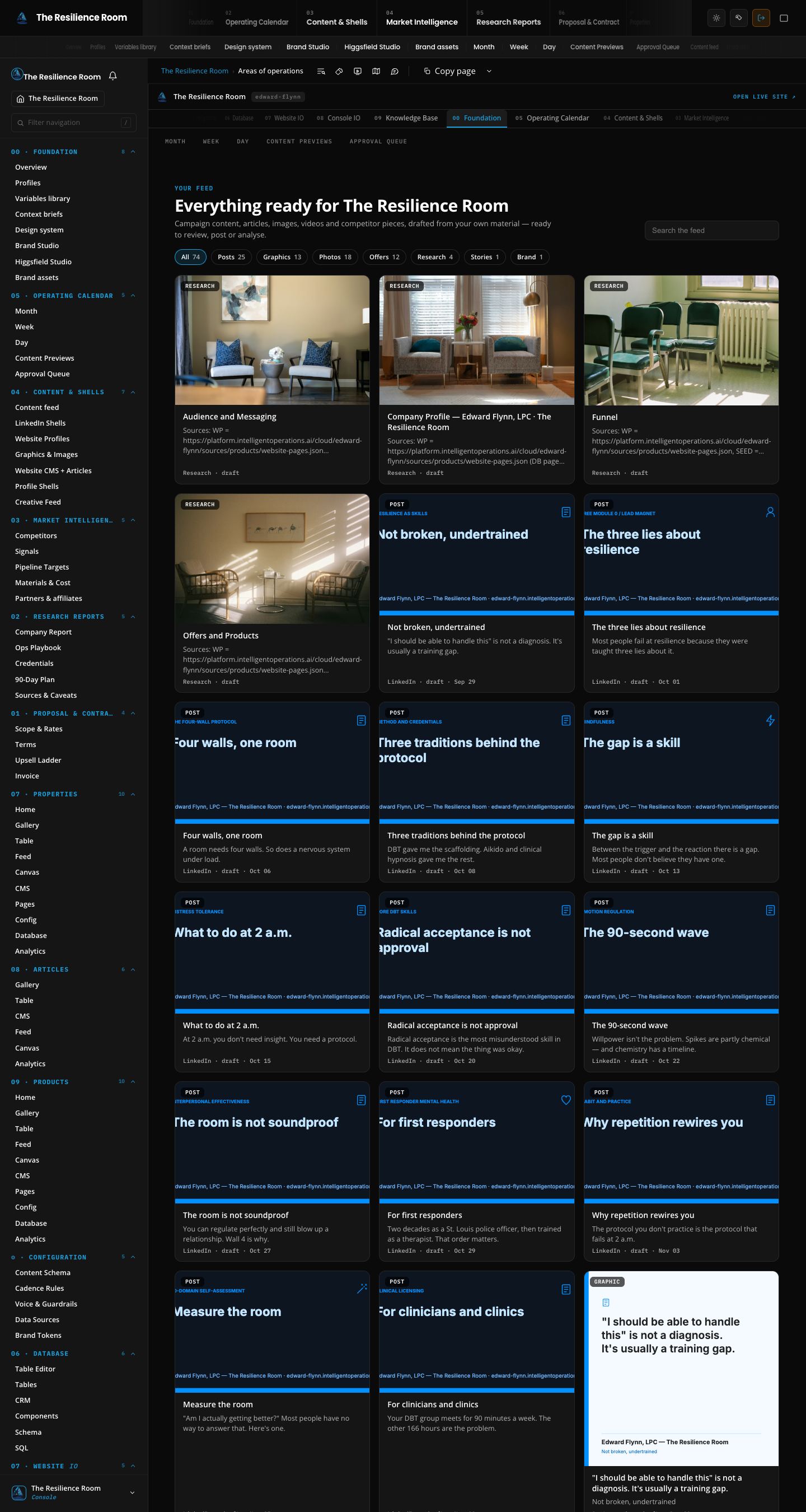This screenshot has height=1512, width=806.
Task: Click the video play icon beside breadcrumb
Action: point(358,71)
